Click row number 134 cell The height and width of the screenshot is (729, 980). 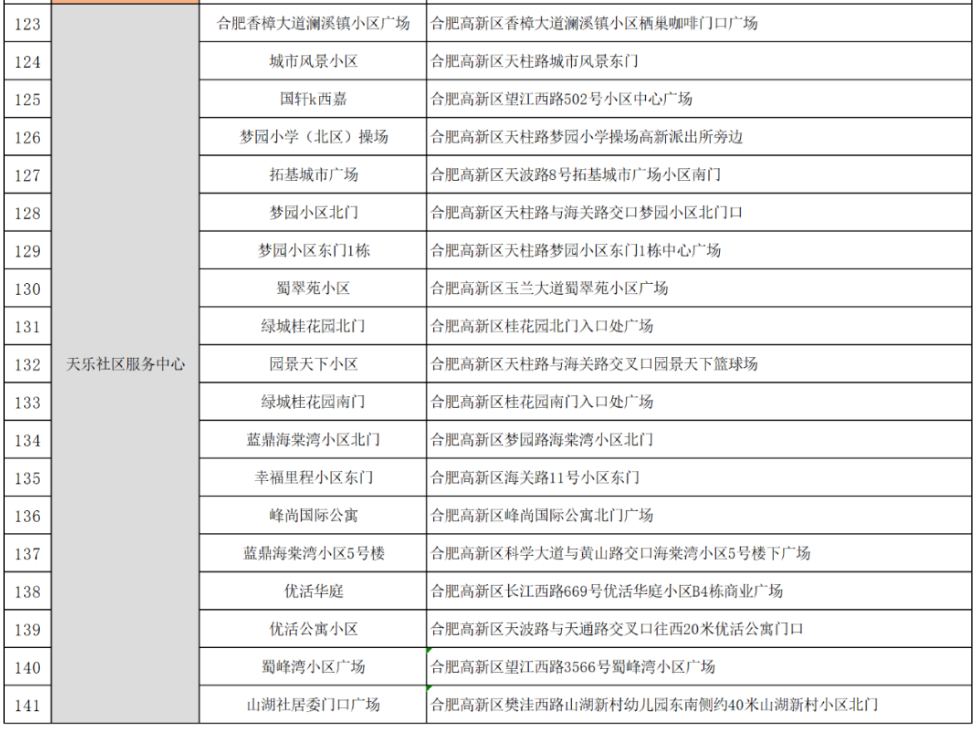click(28, 440)
